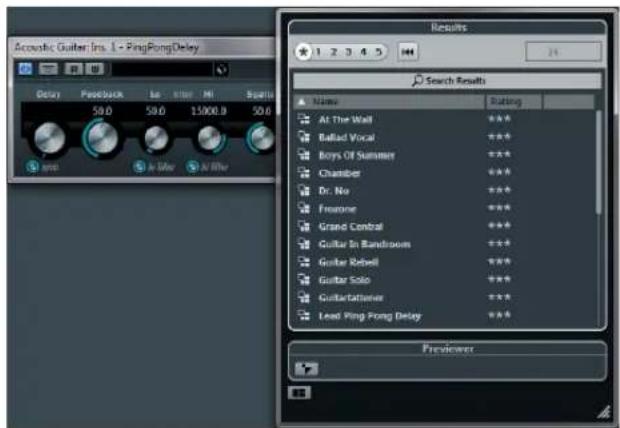Viewport: 620px width, 428px height.
Task: Select the Grand Central preset
Action: [x=351, y=227]
